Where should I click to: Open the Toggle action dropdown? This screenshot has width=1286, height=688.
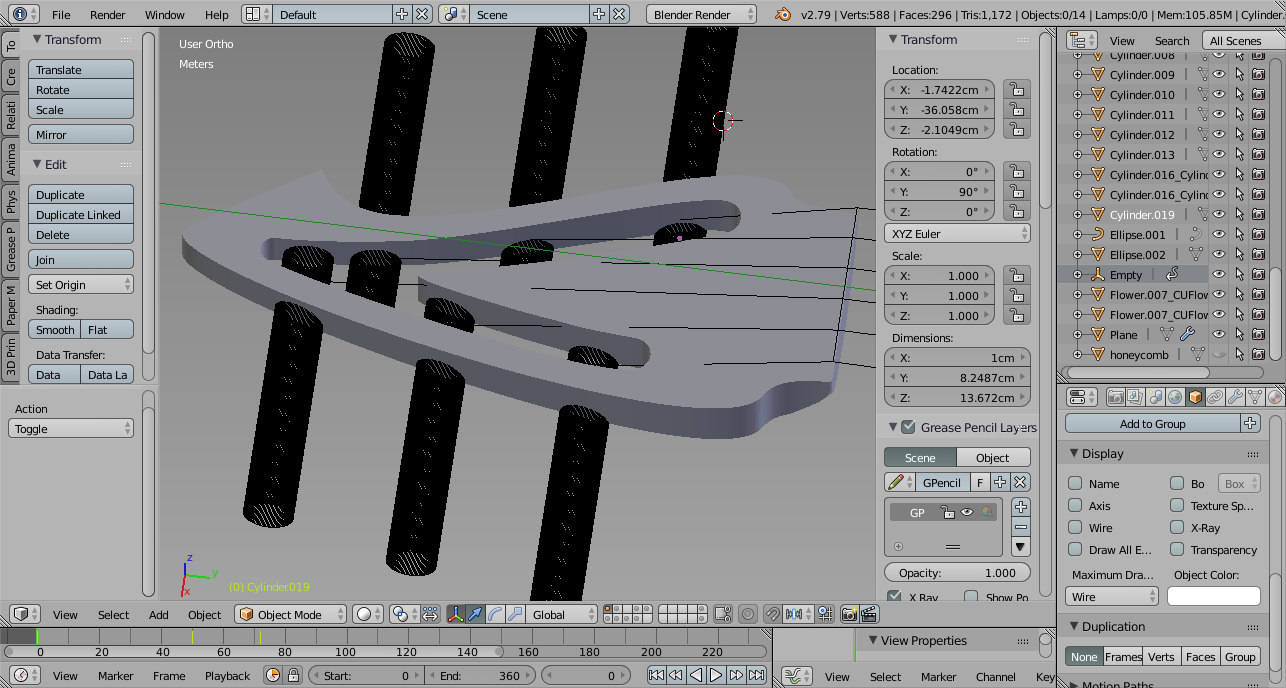pos(71,428)
